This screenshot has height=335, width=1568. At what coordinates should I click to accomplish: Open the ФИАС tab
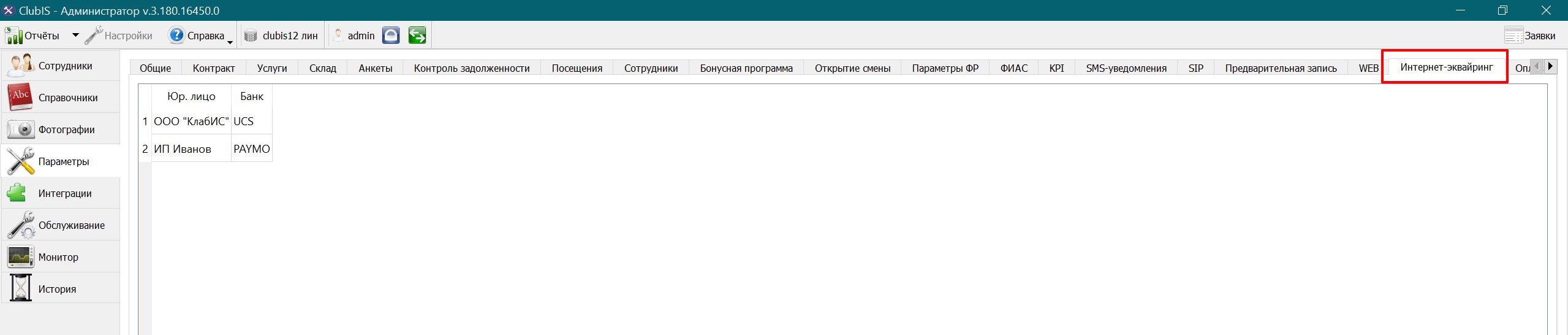coord(1014,68)
